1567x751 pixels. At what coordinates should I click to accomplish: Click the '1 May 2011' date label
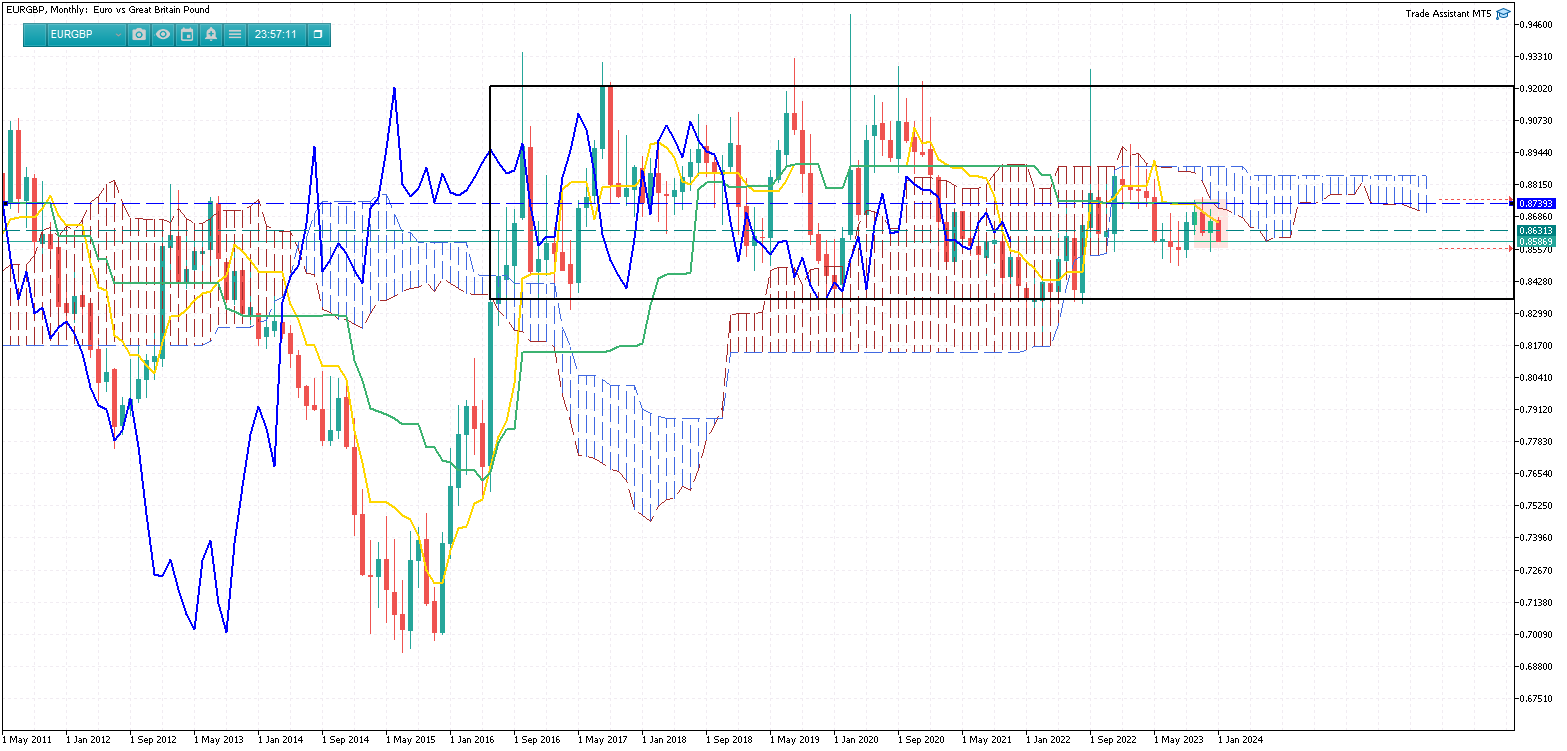pyautogui.click(x=26, y=741)
